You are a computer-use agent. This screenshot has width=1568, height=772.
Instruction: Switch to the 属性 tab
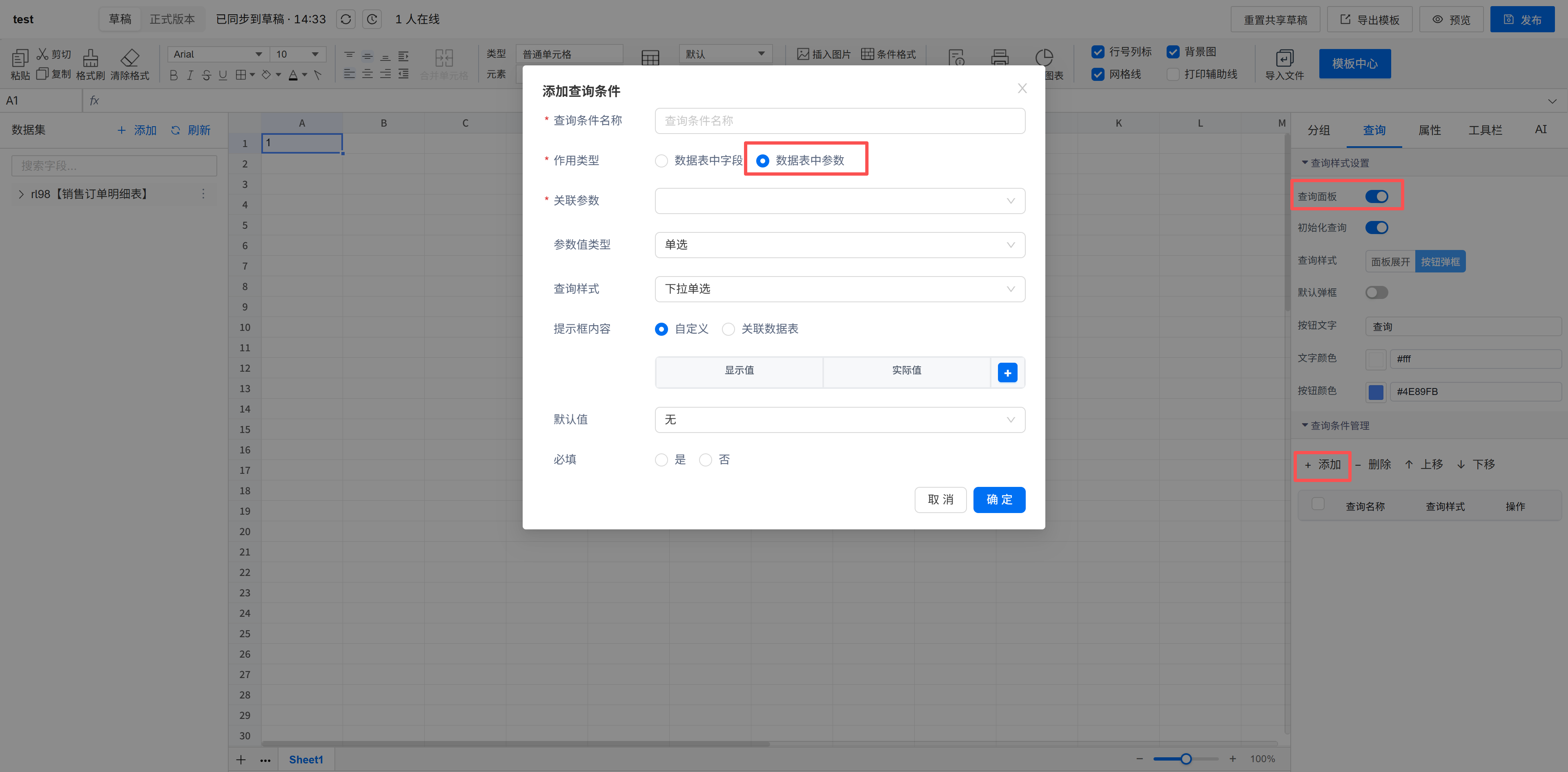tap(1429, 129)
